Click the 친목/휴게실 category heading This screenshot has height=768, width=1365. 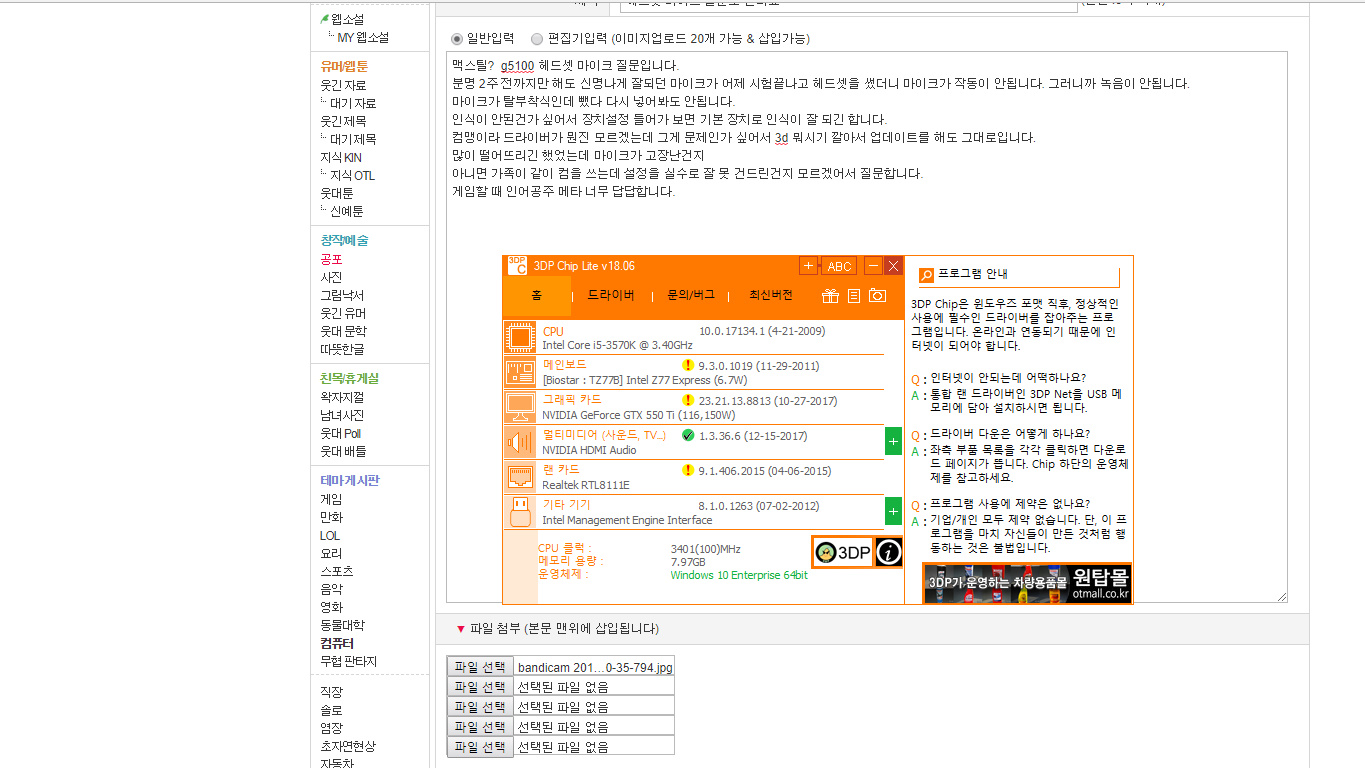pos(350,379)
